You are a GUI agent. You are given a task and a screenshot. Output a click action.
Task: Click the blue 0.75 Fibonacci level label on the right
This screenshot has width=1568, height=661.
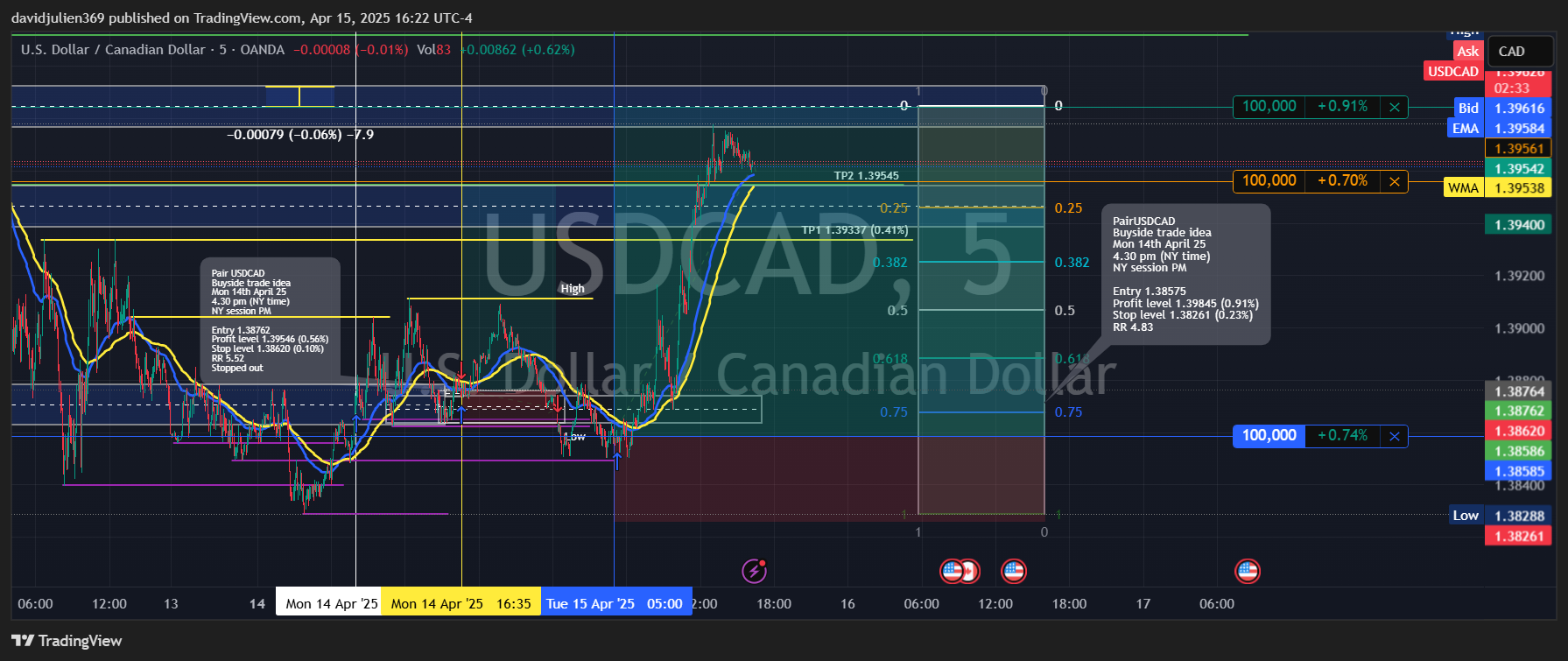tap(1068, 412)
